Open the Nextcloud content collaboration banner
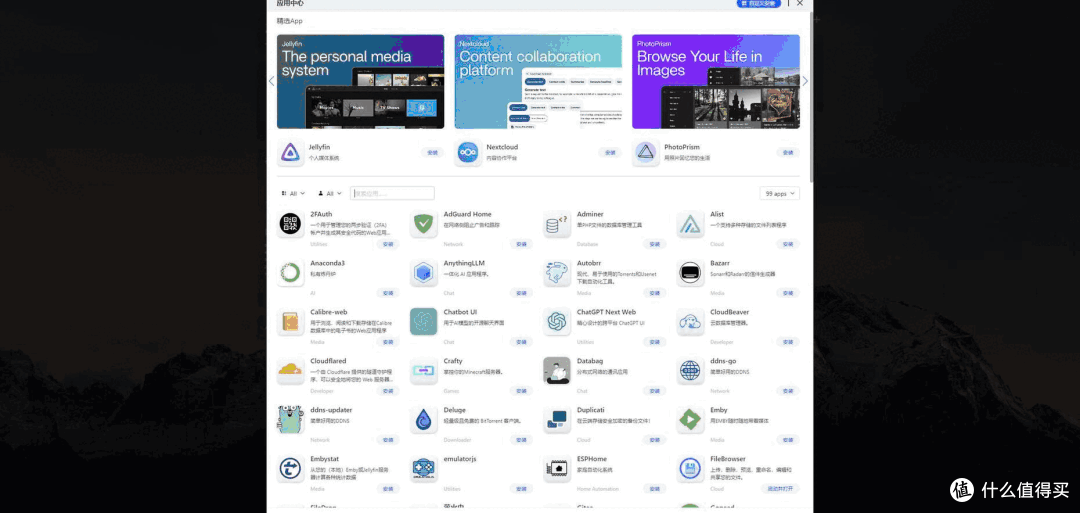This screenshot has height=513, width=1080. click(x=538, y=82)
